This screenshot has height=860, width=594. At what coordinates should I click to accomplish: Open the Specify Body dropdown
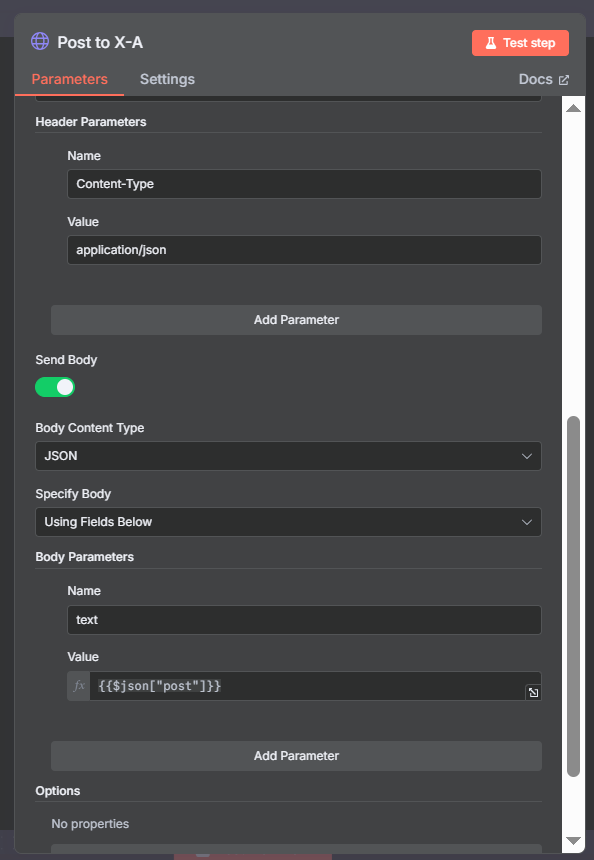click(x=288, y=522)
